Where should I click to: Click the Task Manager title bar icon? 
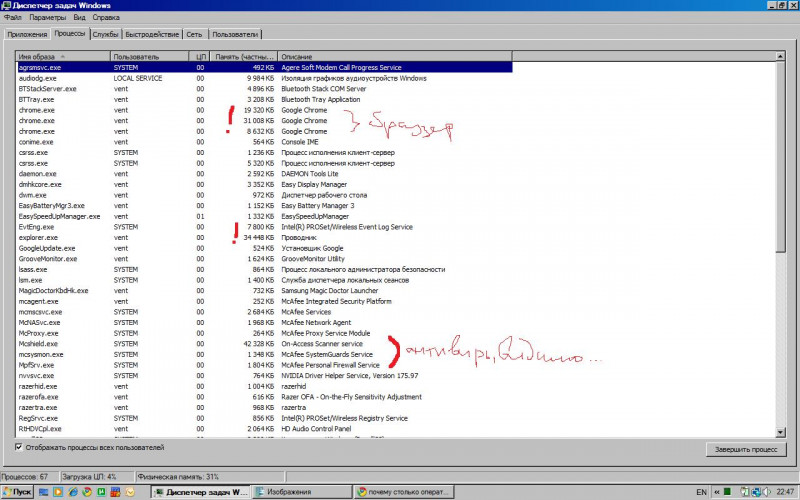[x=6, y=6]
